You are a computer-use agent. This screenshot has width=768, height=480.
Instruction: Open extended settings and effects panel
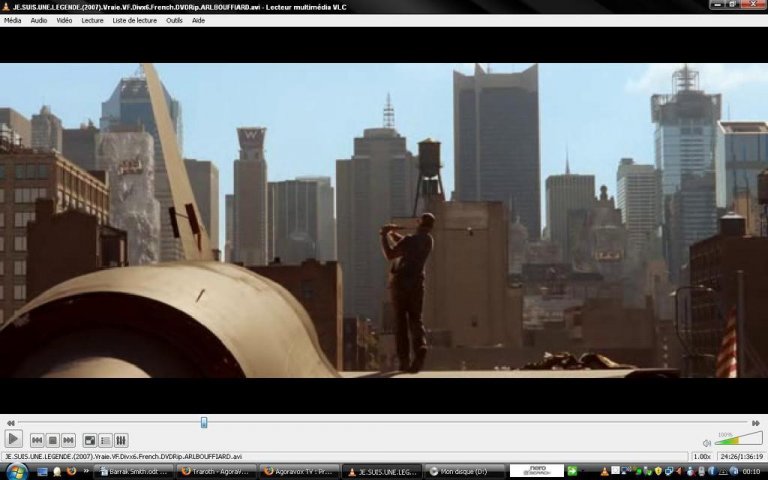pyautogui.click(x=121, y=440)
